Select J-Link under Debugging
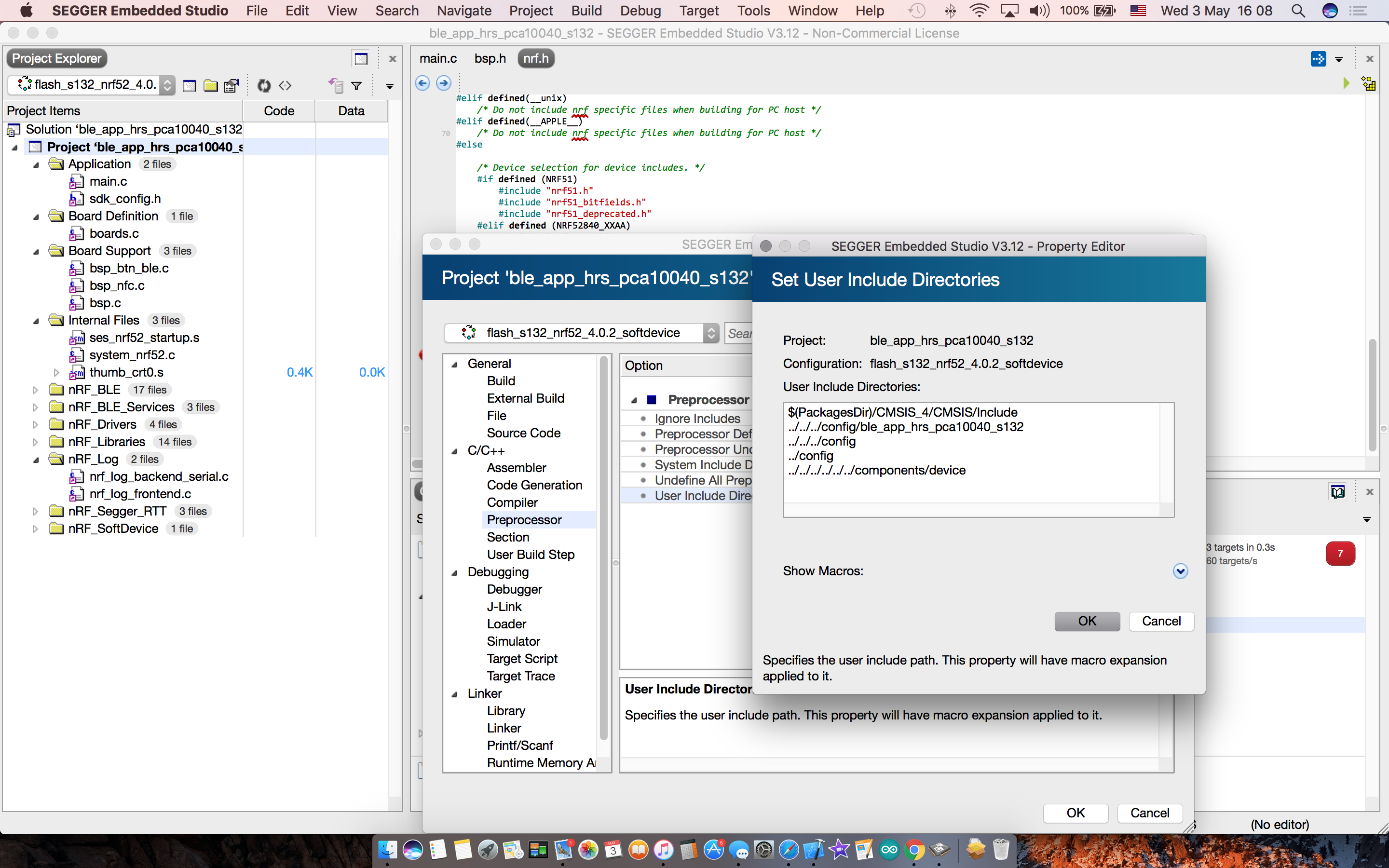Image resolution: width=1389 pixels, height=868 pixels. click(x=504, y=607)
